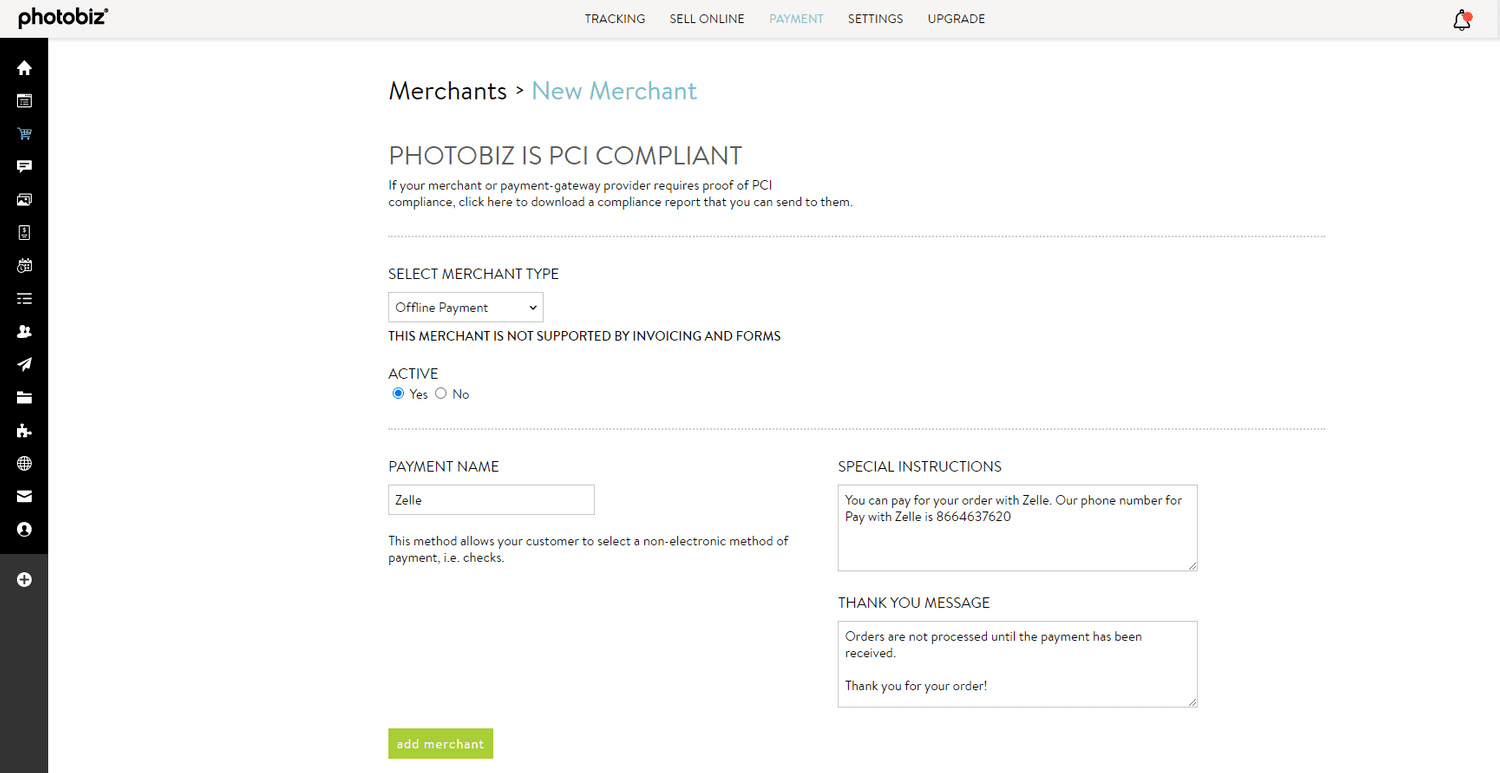Viewport: 1500px width, 773px height.
Task: Select the clients contacts icon
Action: 24,331
